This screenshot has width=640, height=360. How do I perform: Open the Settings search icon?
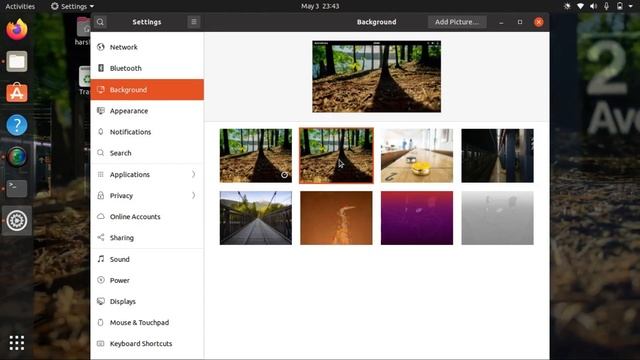[100, 22]
